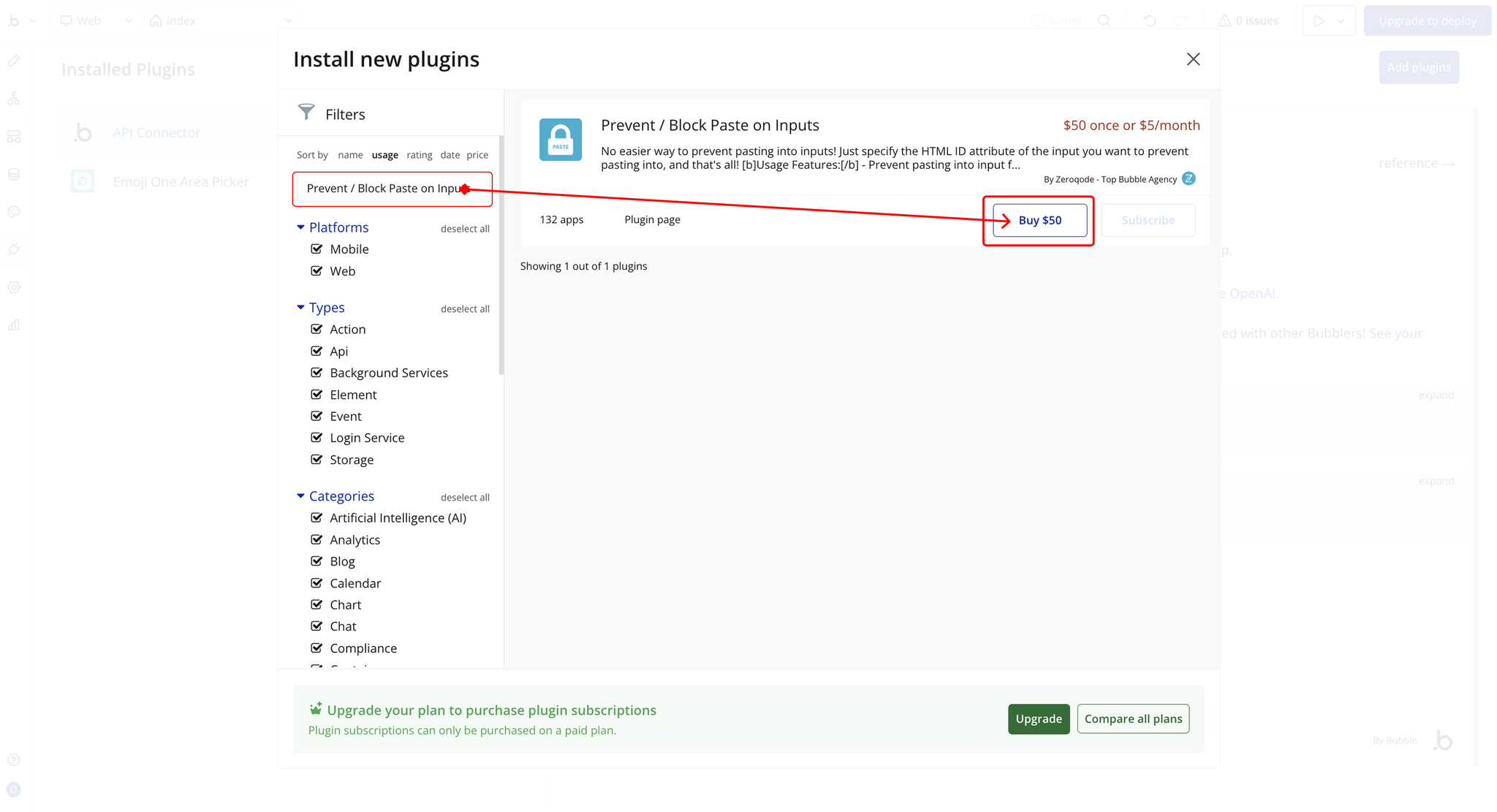Uncheck the Mobile platform checkbox
1497x812 pixels.
click(x=317, y=249)
